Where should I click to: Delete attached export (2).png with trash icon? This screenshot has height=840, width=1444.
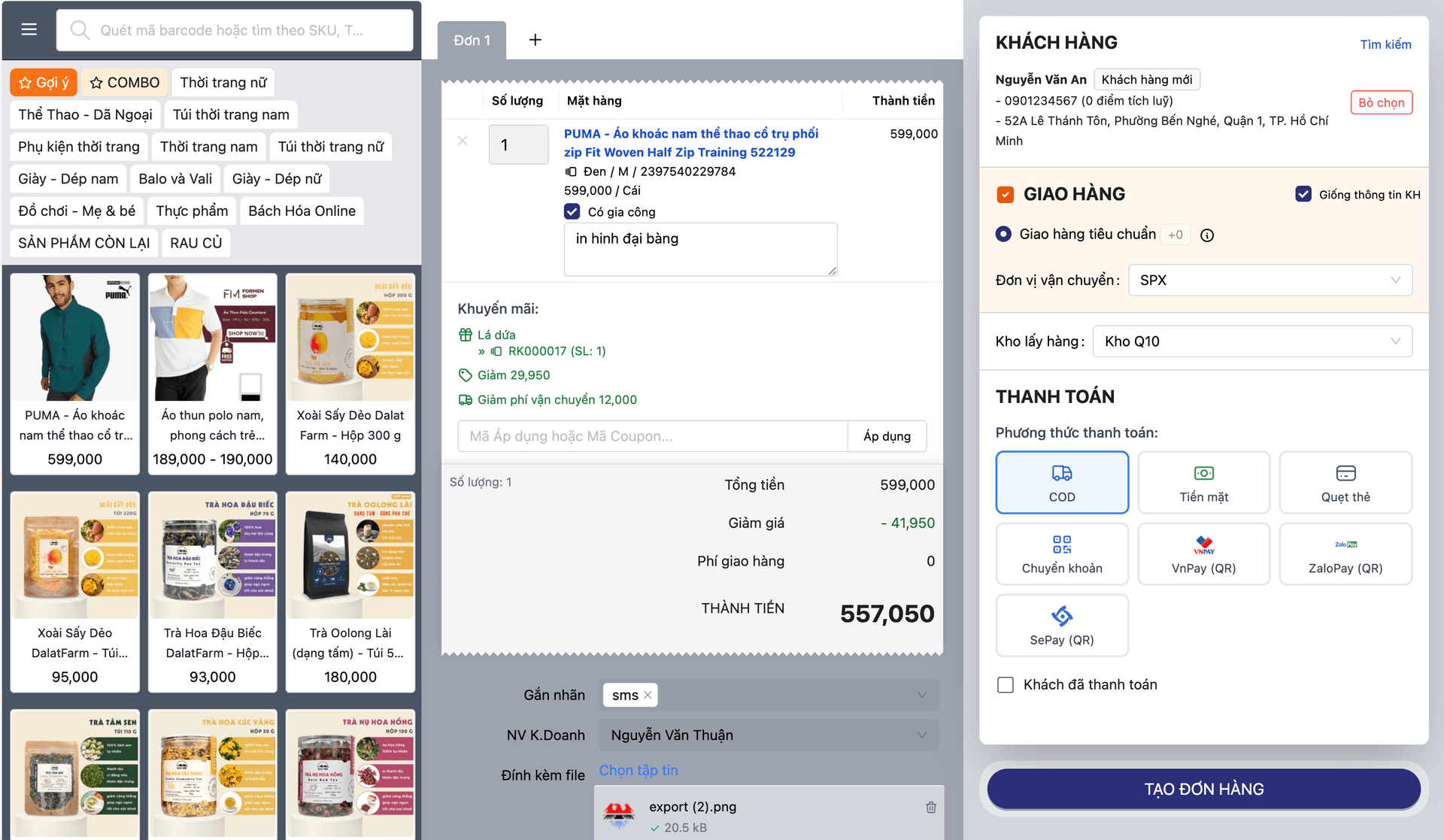[x=930, y=807]
